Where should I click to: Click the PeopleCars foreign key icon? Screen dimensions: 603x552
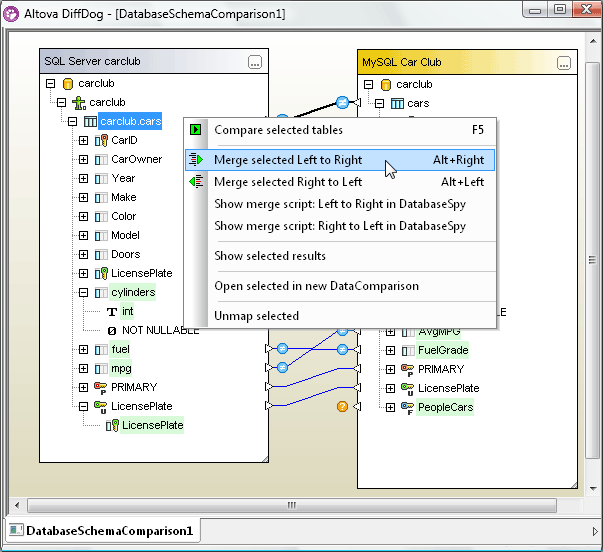[408, 408]
